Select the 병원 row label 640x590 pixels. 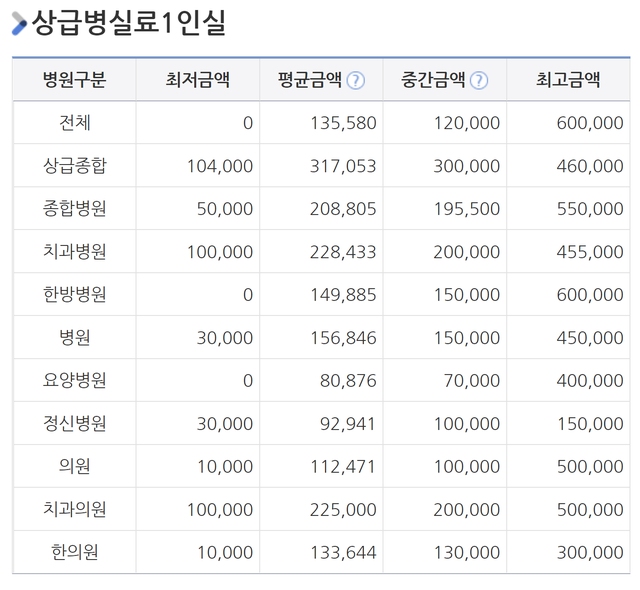click(74, 337)
